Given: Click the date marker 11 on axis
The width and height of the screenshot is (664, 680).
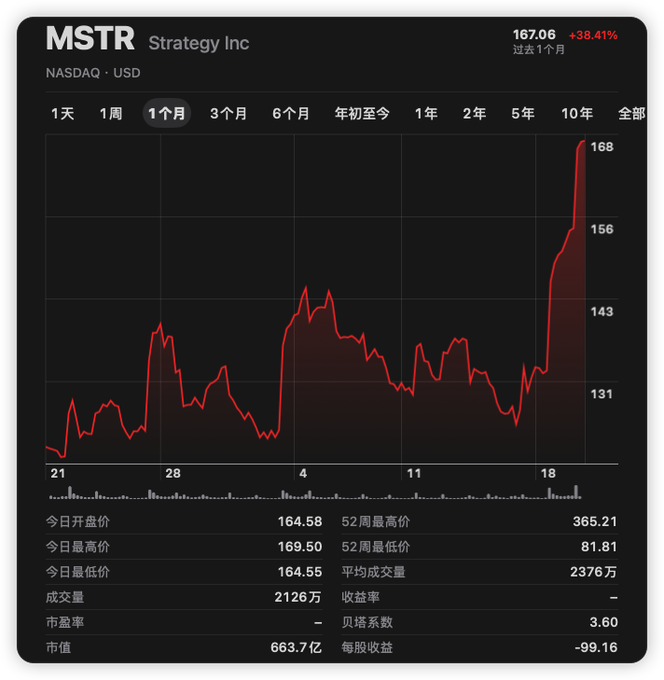Looking at the screenshot, I should (414, 473).
